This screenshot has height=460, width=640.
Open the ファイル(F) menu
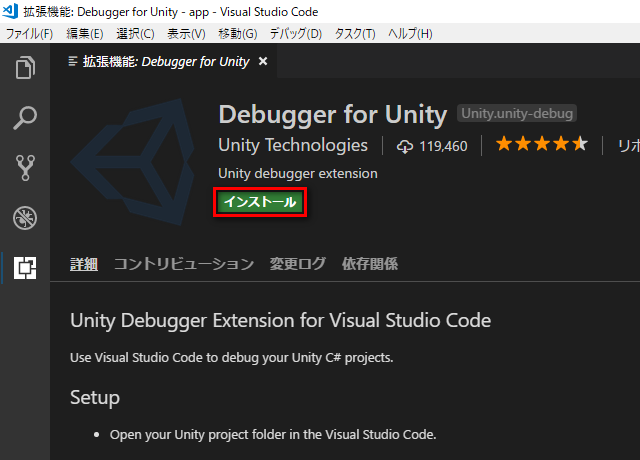(x=29, y=33)
